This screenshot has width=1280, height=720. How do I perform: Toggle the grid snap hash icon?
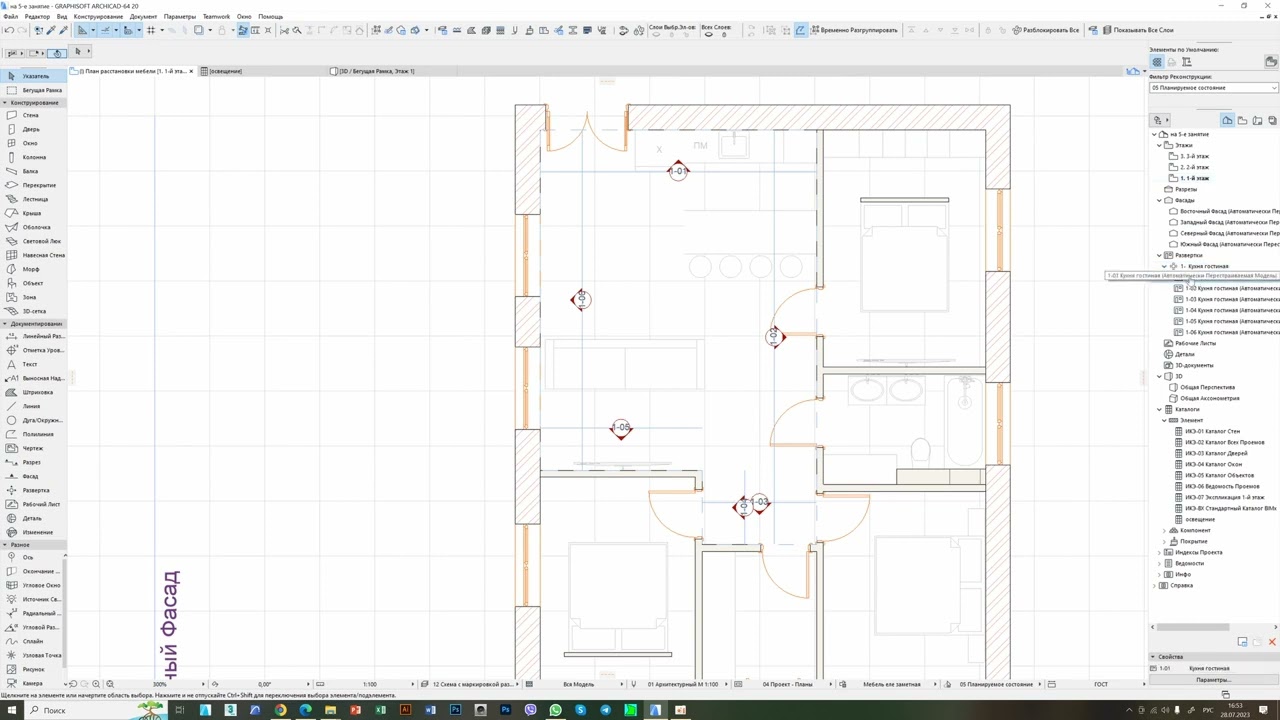(151, 30)
